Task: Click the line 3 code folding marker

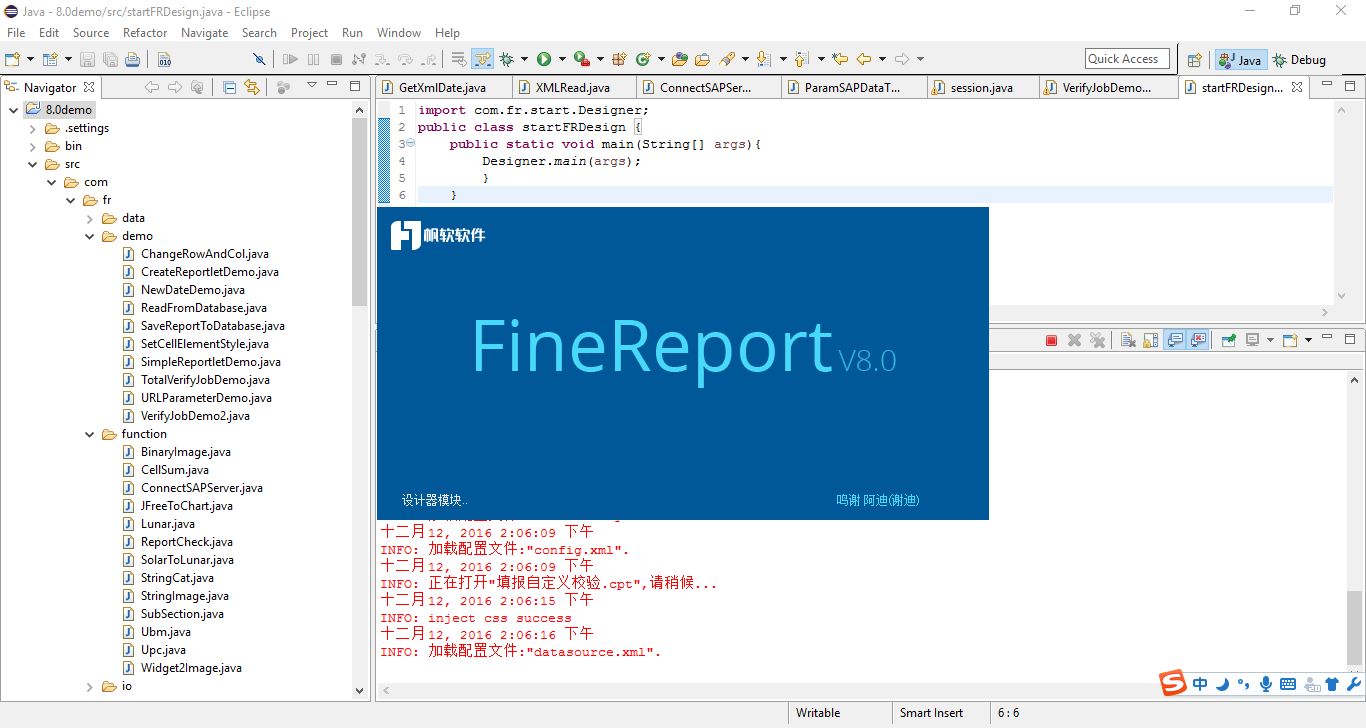Action: coord(410,144)
